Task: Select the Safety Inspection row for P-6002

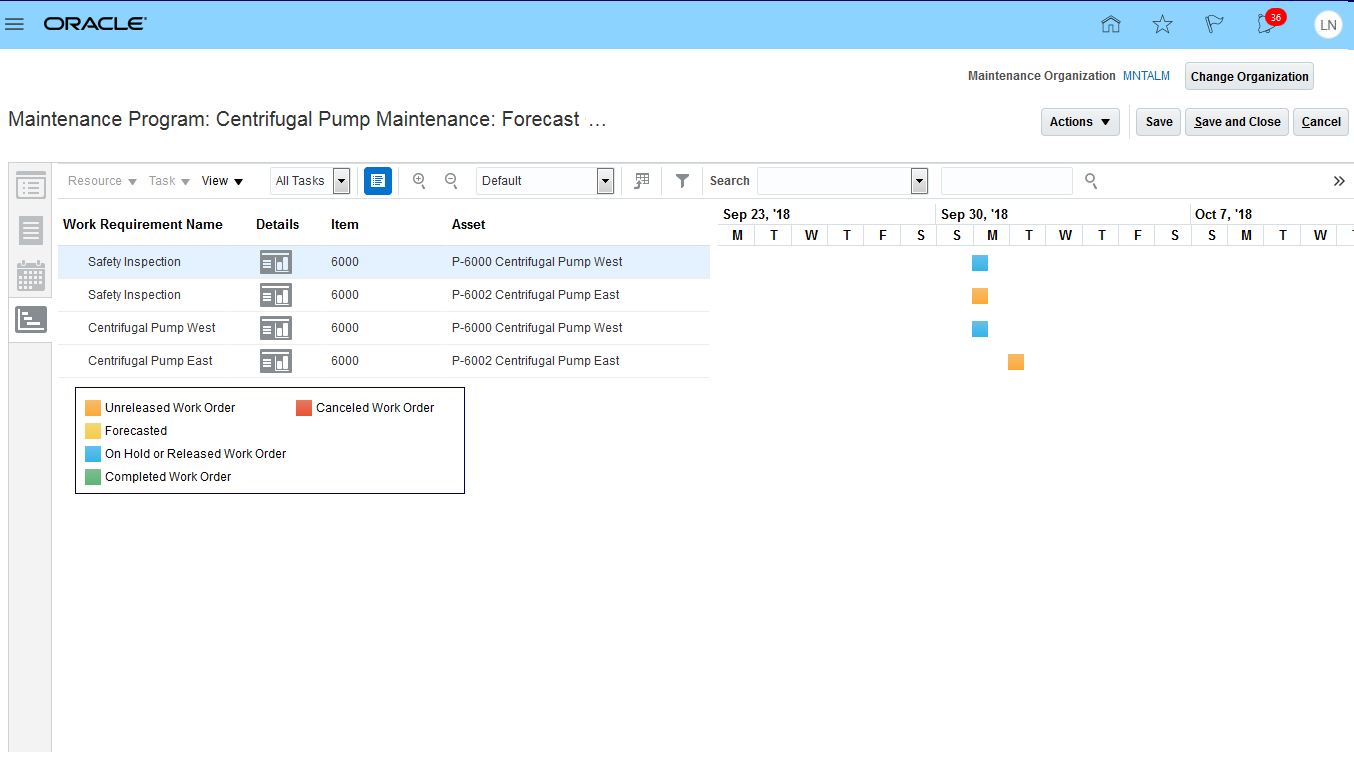Action: 384,295
